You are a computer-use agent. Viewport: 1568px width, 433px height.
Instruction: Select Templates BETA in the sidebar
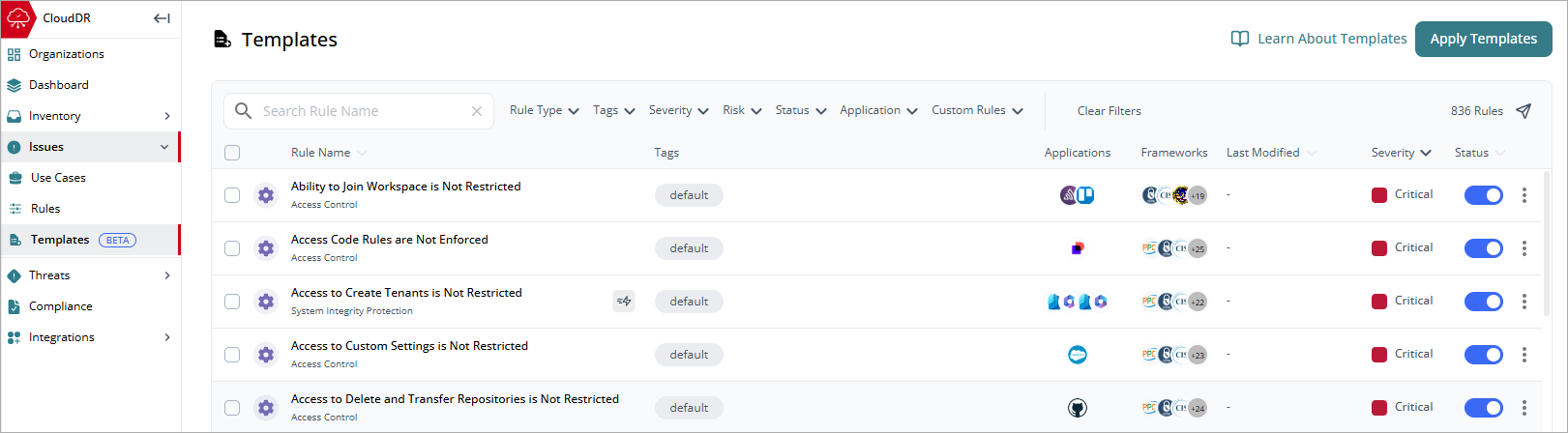tap(90, 240)
